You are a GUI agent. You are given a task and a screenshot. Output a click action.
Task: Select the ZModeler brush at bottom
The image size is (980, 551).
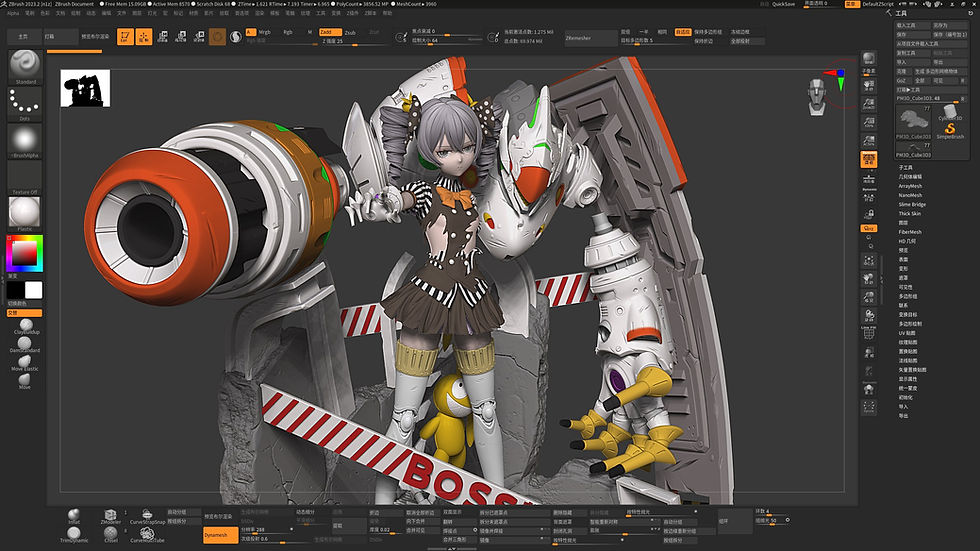point(111,517)
